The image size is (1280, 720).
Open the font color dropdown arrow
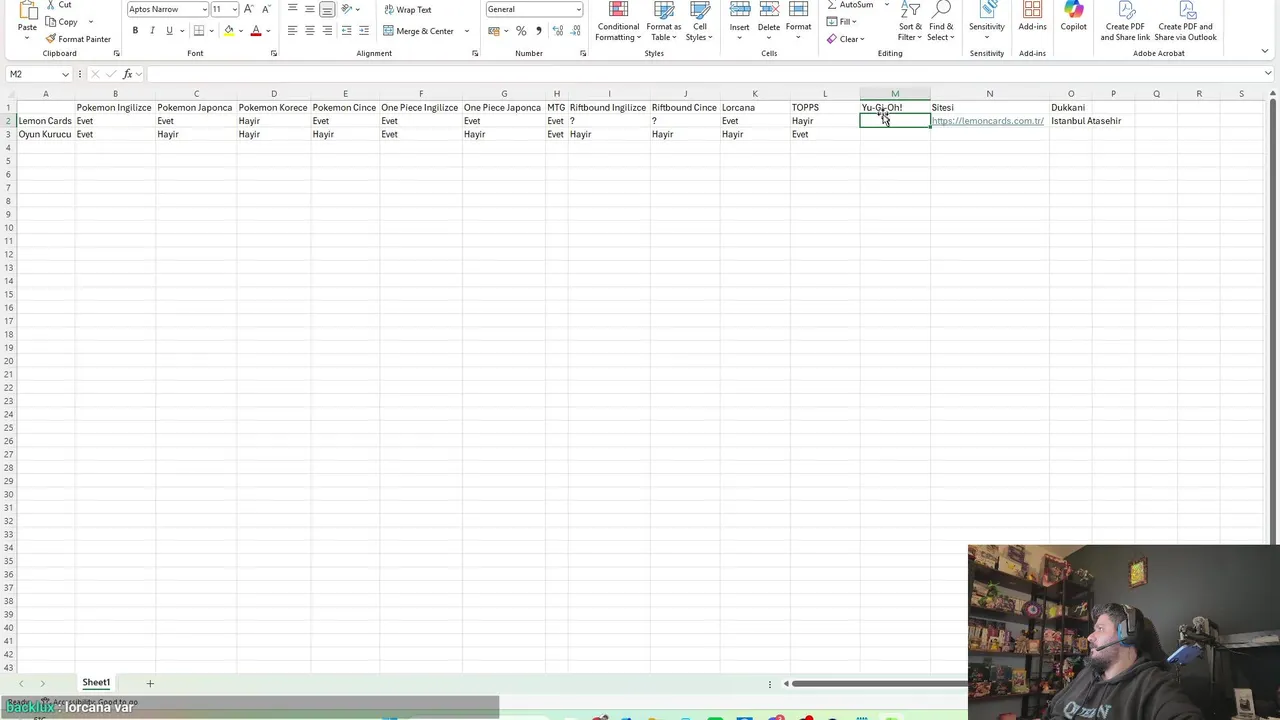(x=268, y=31)
